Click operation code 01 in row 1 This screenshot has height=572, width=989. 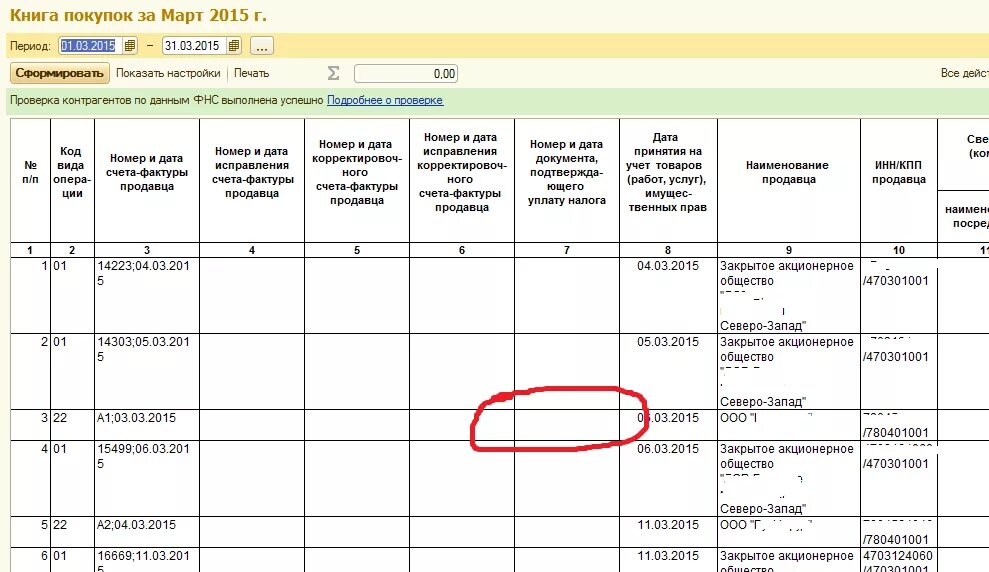point(59,266)
